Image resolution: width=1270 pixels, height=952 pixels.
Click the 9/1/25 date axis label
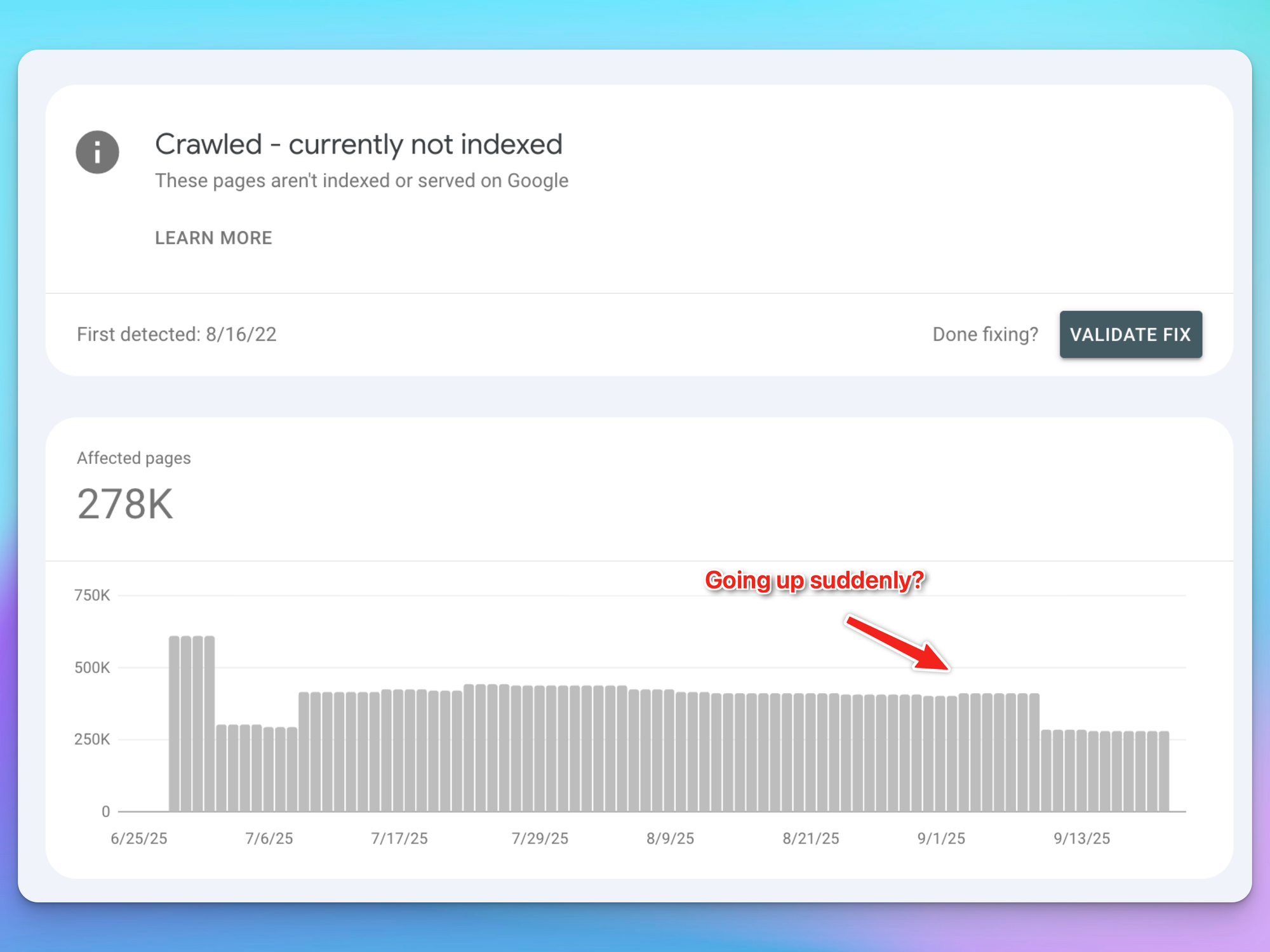[940, 838]
